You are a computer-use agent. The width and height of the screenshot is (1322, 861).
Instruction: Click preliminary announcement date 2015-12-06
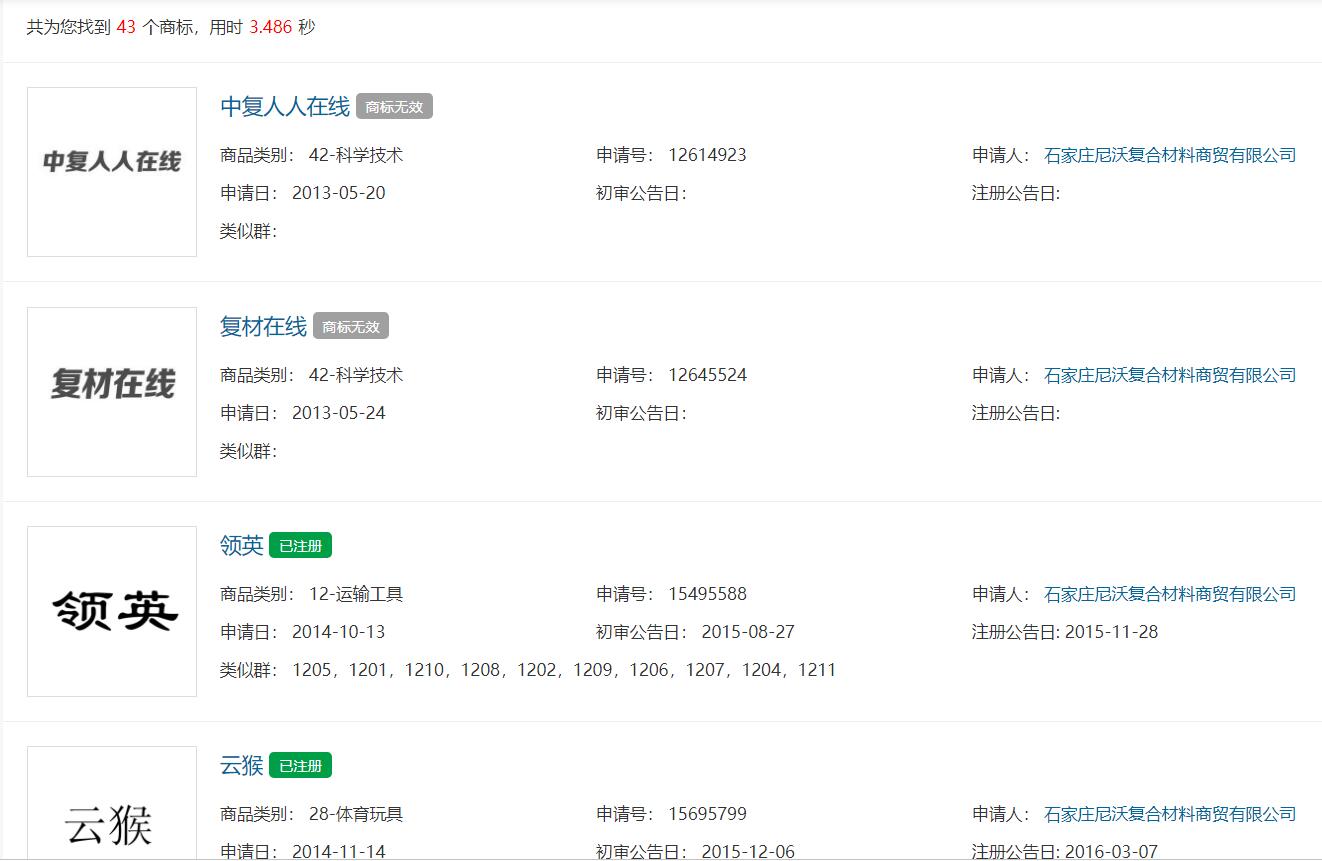point(748,852)
